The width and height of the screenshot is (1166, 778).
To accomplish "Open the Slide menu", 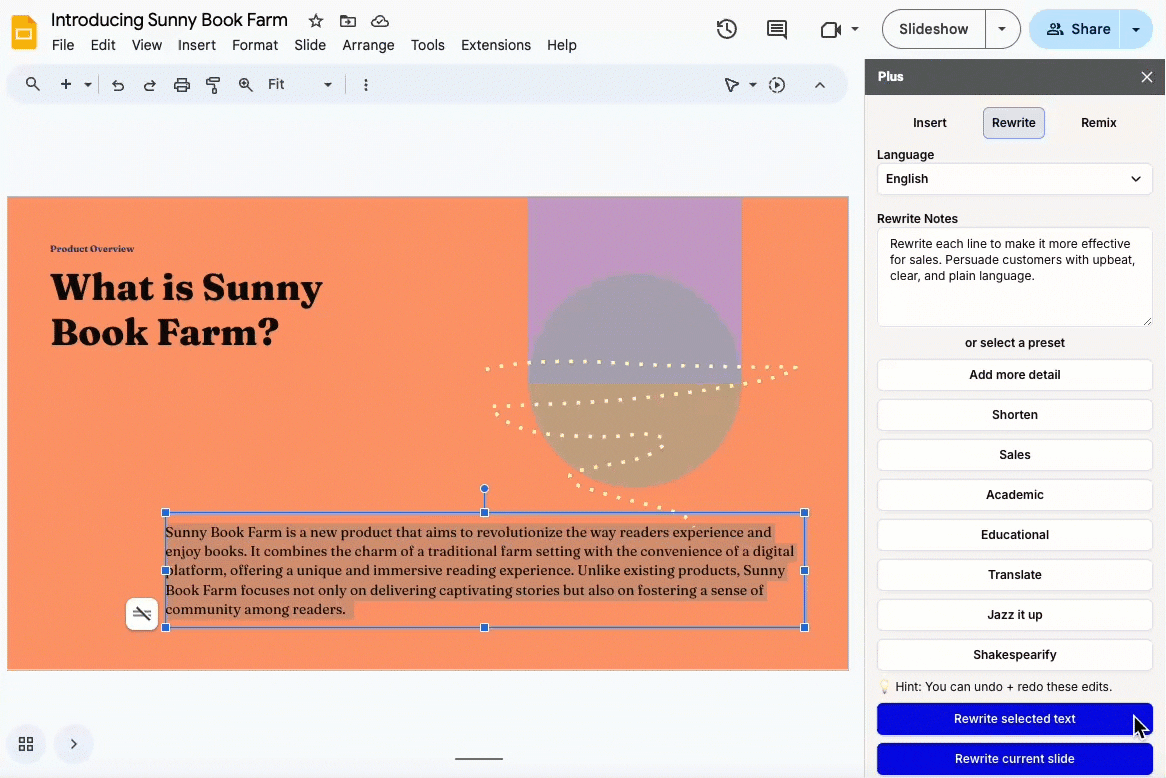I will (310, 45).
